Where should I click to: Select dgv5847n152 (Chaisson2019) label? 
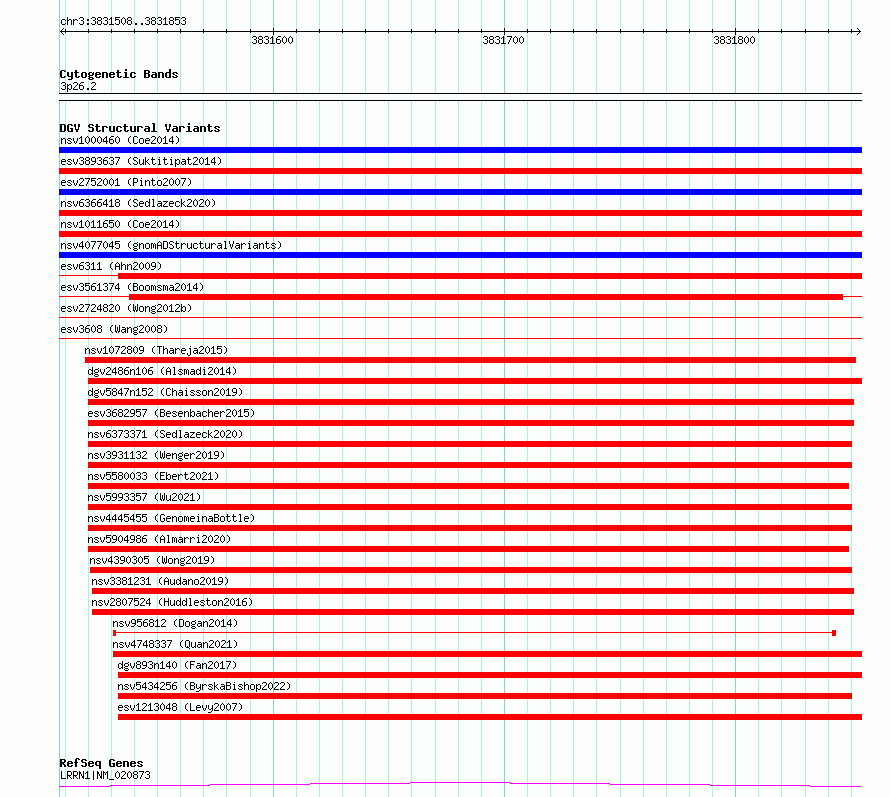pyautogui.click(x=165, y=392)
